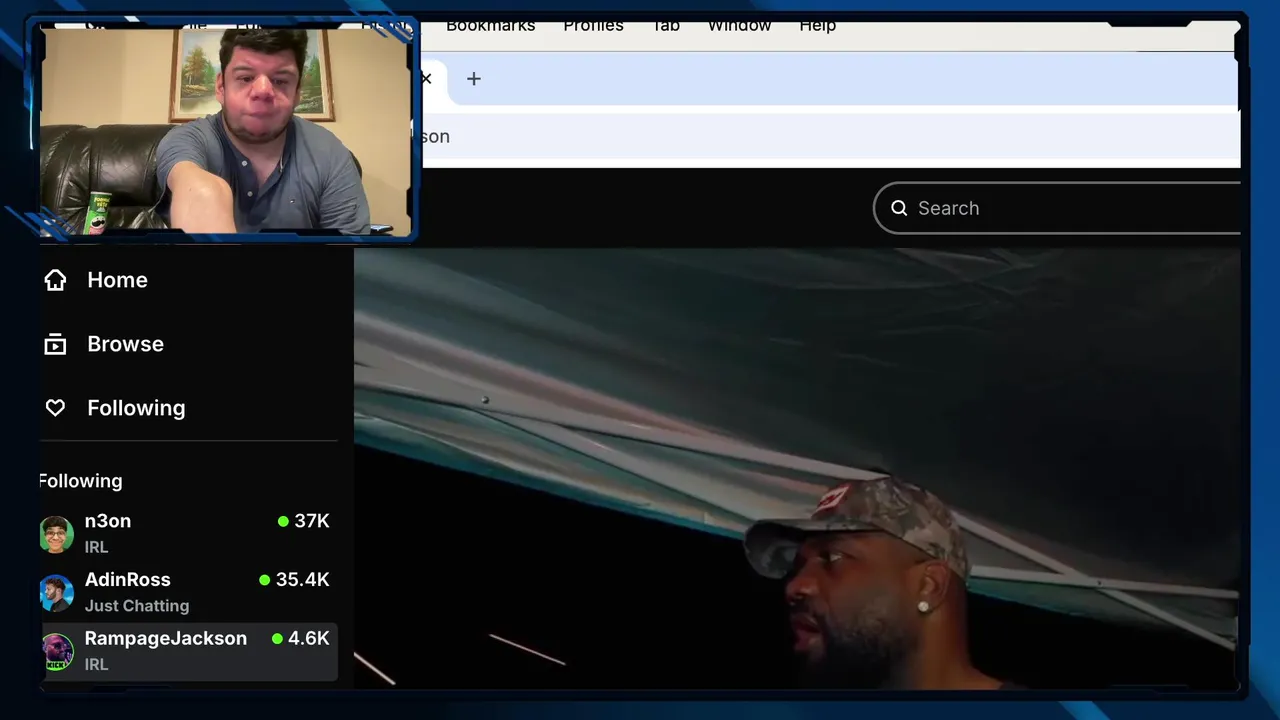Open the Window menu
Screen dimensions: 1280x720
point(739,25)
